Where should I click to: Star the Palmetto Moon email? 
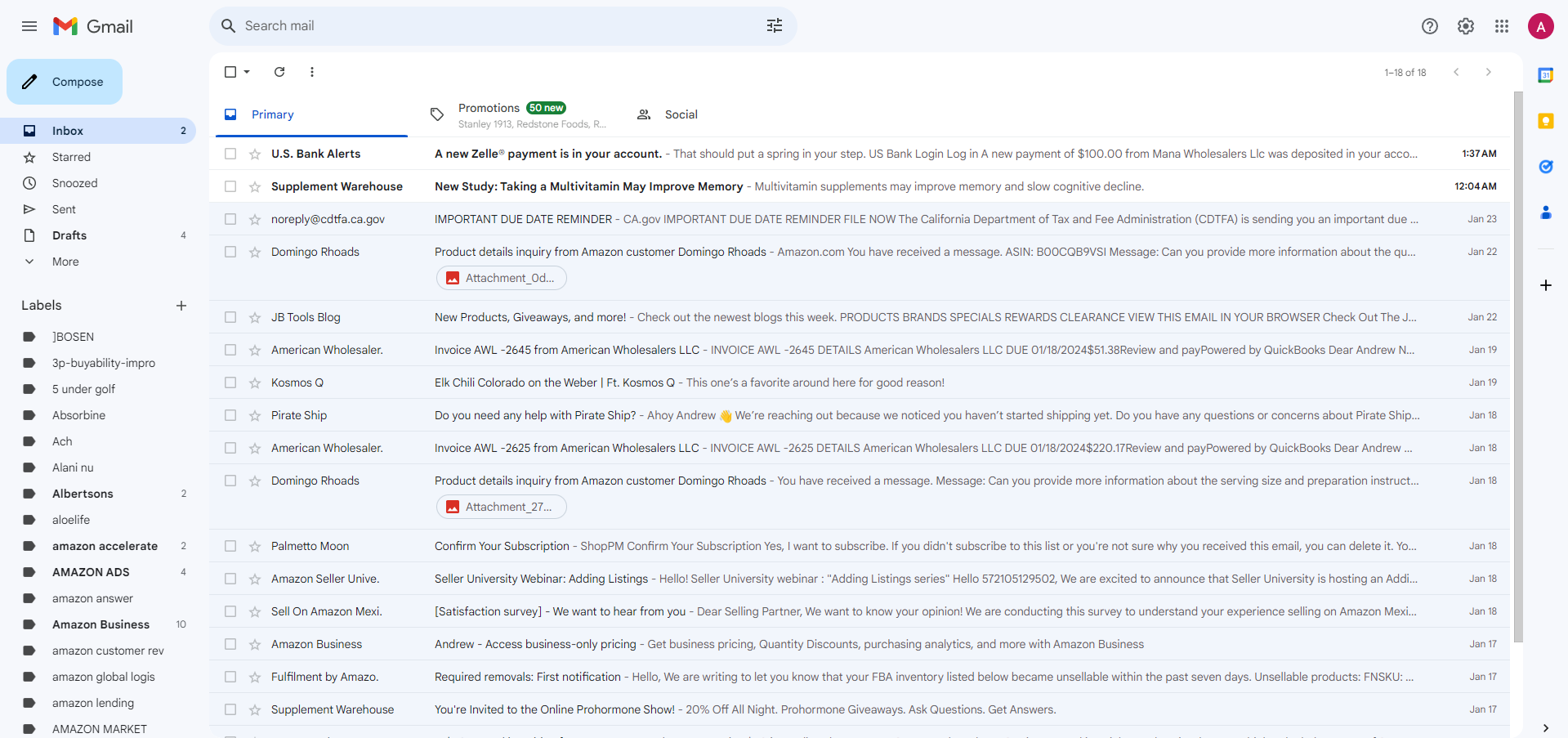tap(255, 546)
